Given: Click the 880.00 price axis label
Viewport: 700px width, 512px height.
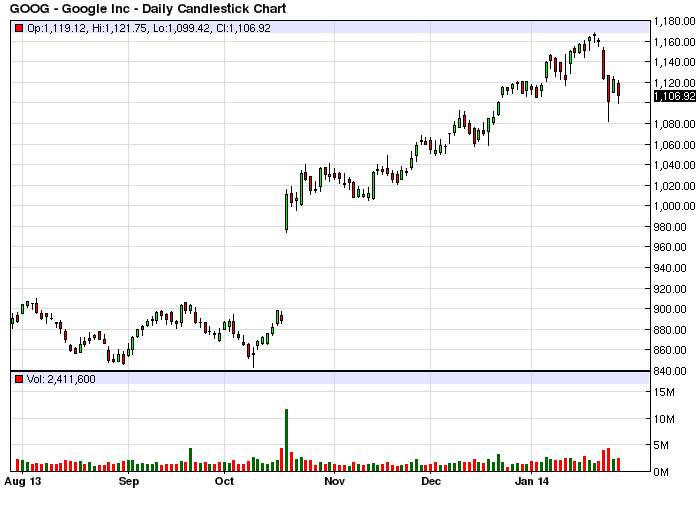Looking at the screenshot, I should [670, 330].
